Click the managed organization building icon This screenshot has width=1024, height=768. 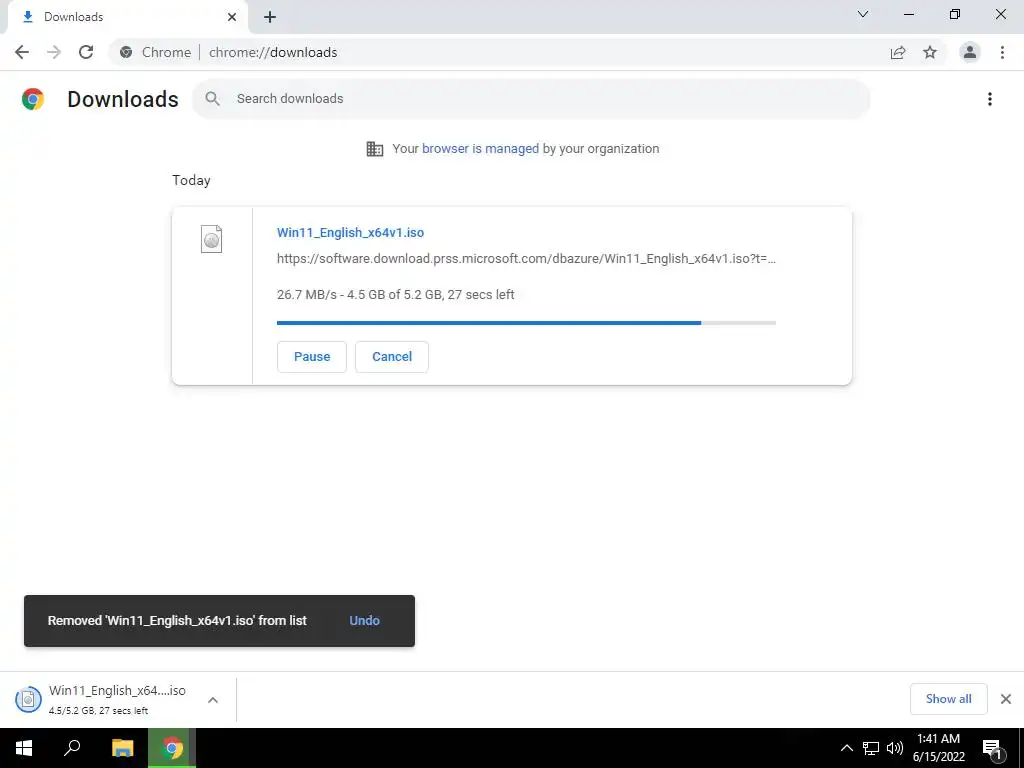pyautogui.click(x=375, y=149)
